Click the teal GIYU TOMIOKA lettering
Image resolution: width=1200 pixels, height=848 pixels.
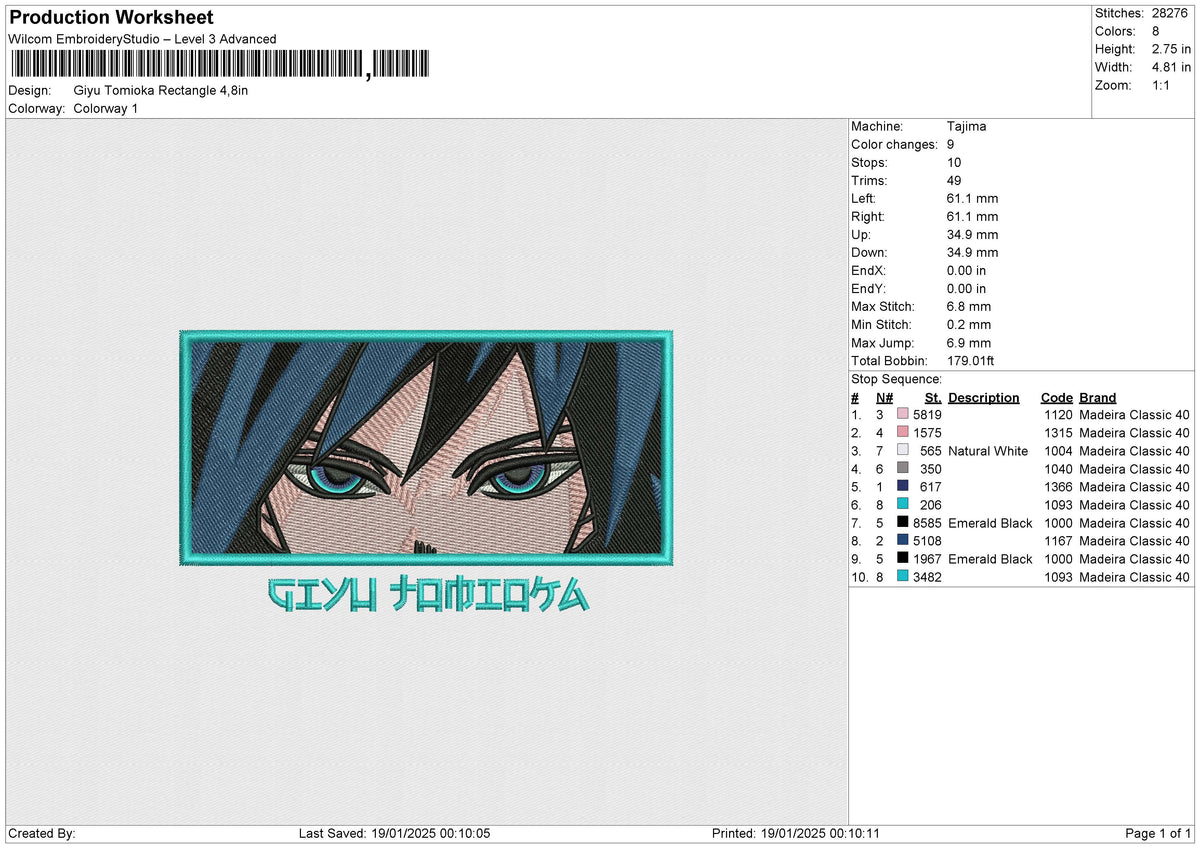pyautogui.click(x=429, y=596)
